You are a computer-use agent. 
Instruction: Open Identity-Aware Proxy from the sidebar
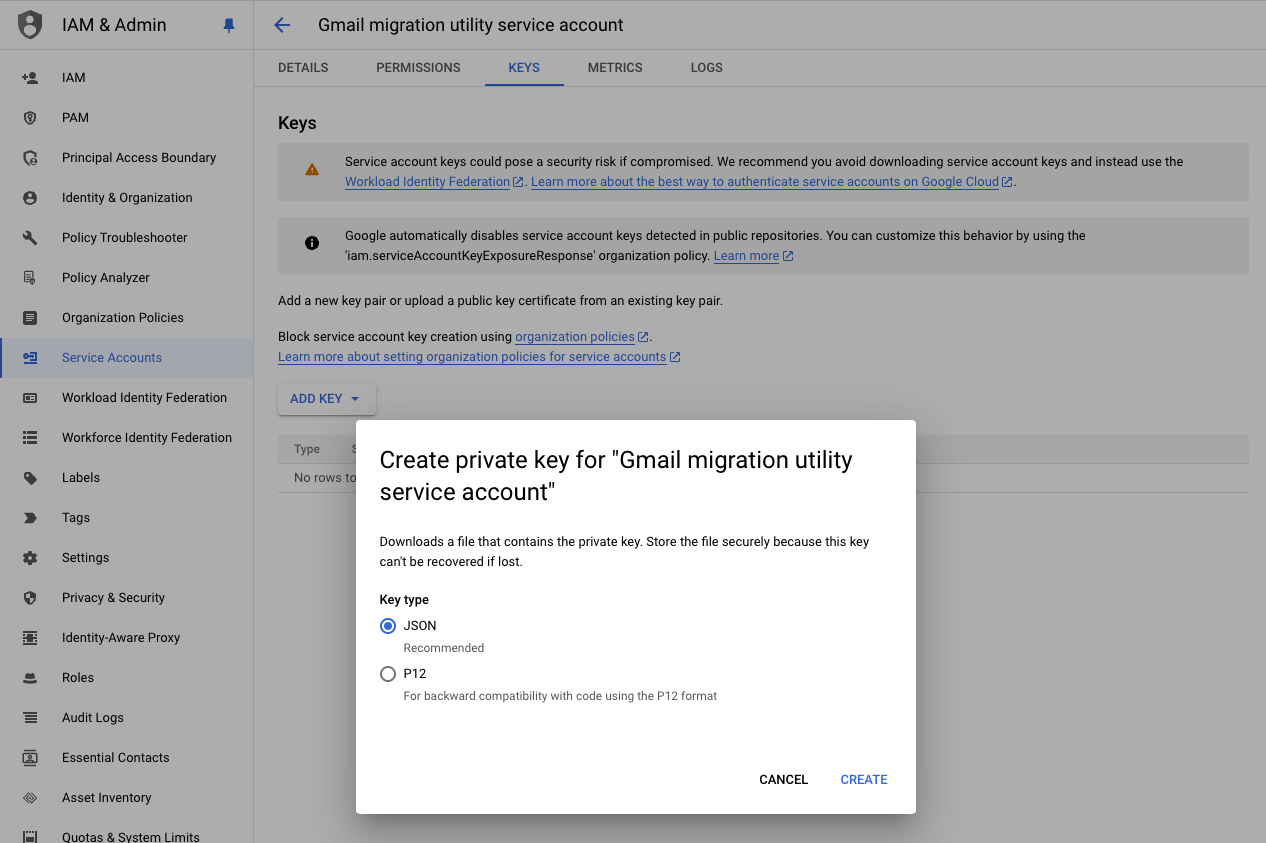[x=127, y=637]
